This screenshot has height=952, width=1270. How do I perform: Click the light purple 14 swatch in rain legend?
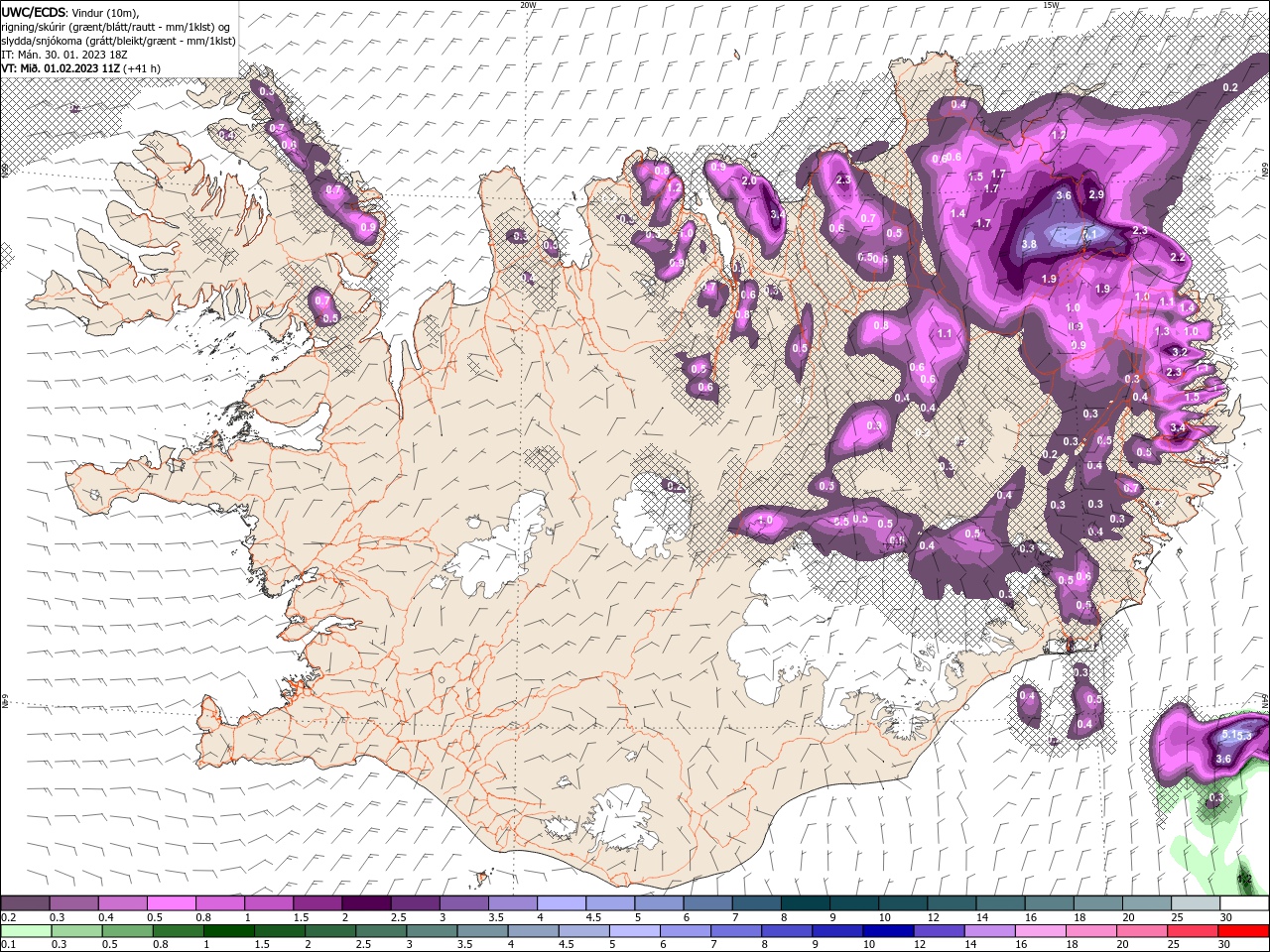click(x=989, y=930)
